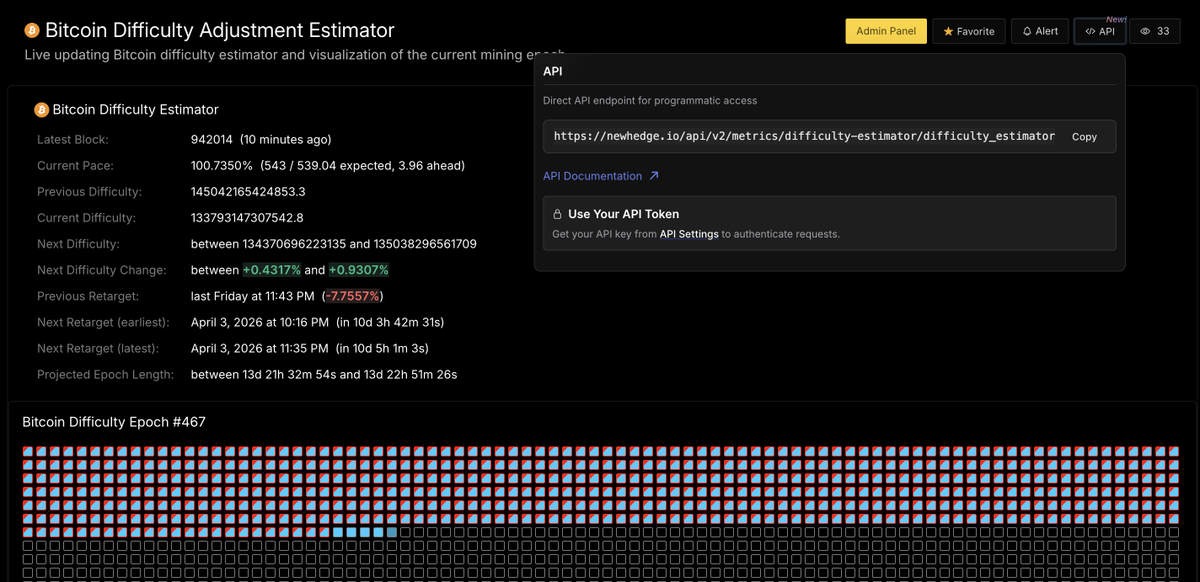Click the Bitcoin Difficulty Epoch #467 heading
This screenshot has height=582, width=1200.
(x=114, y=423)
